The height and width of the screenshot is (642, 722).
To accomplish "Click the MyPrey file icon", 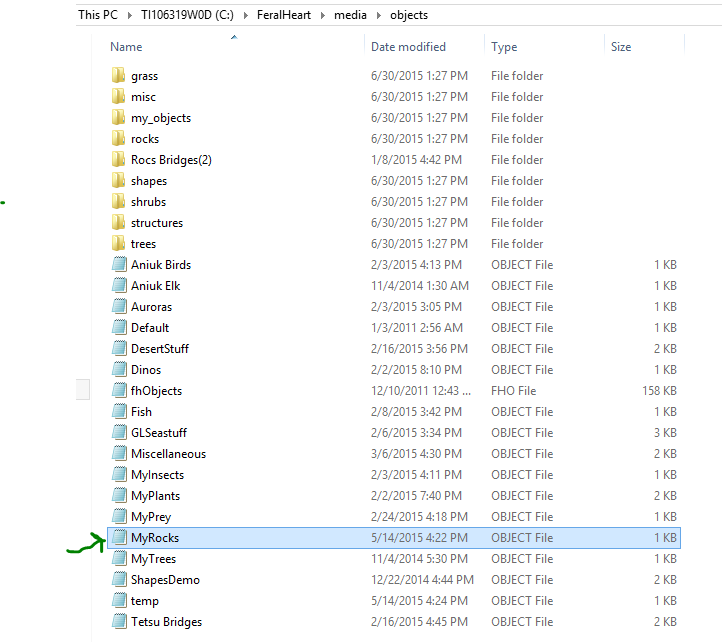I will click(x=119, y=516).
